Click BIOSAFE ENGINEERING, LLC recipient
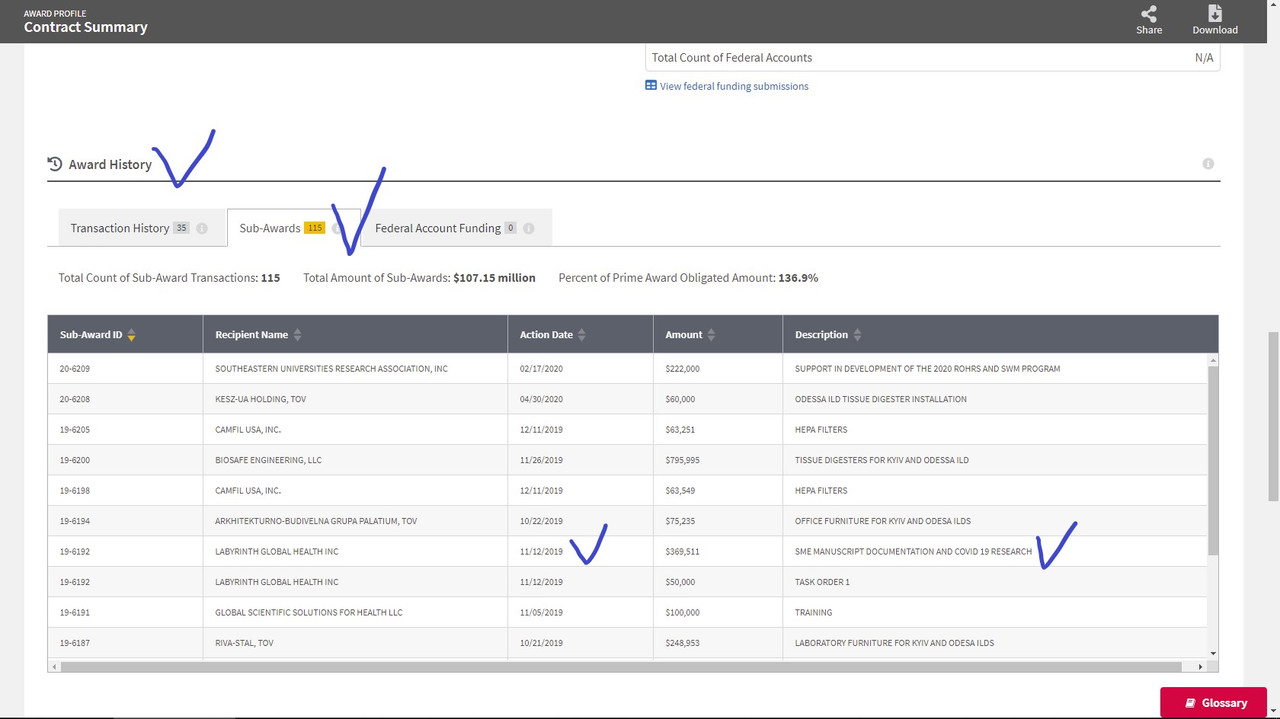 [x=269, y=460]
